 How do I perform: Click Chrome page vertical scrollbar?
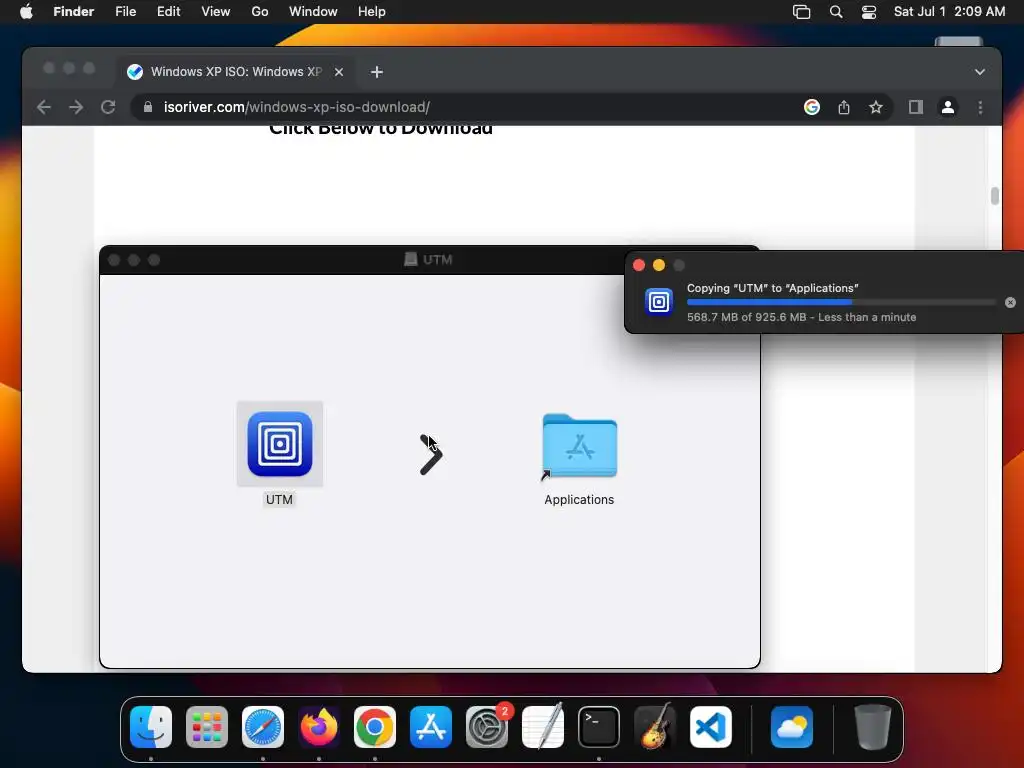[995, 196]
